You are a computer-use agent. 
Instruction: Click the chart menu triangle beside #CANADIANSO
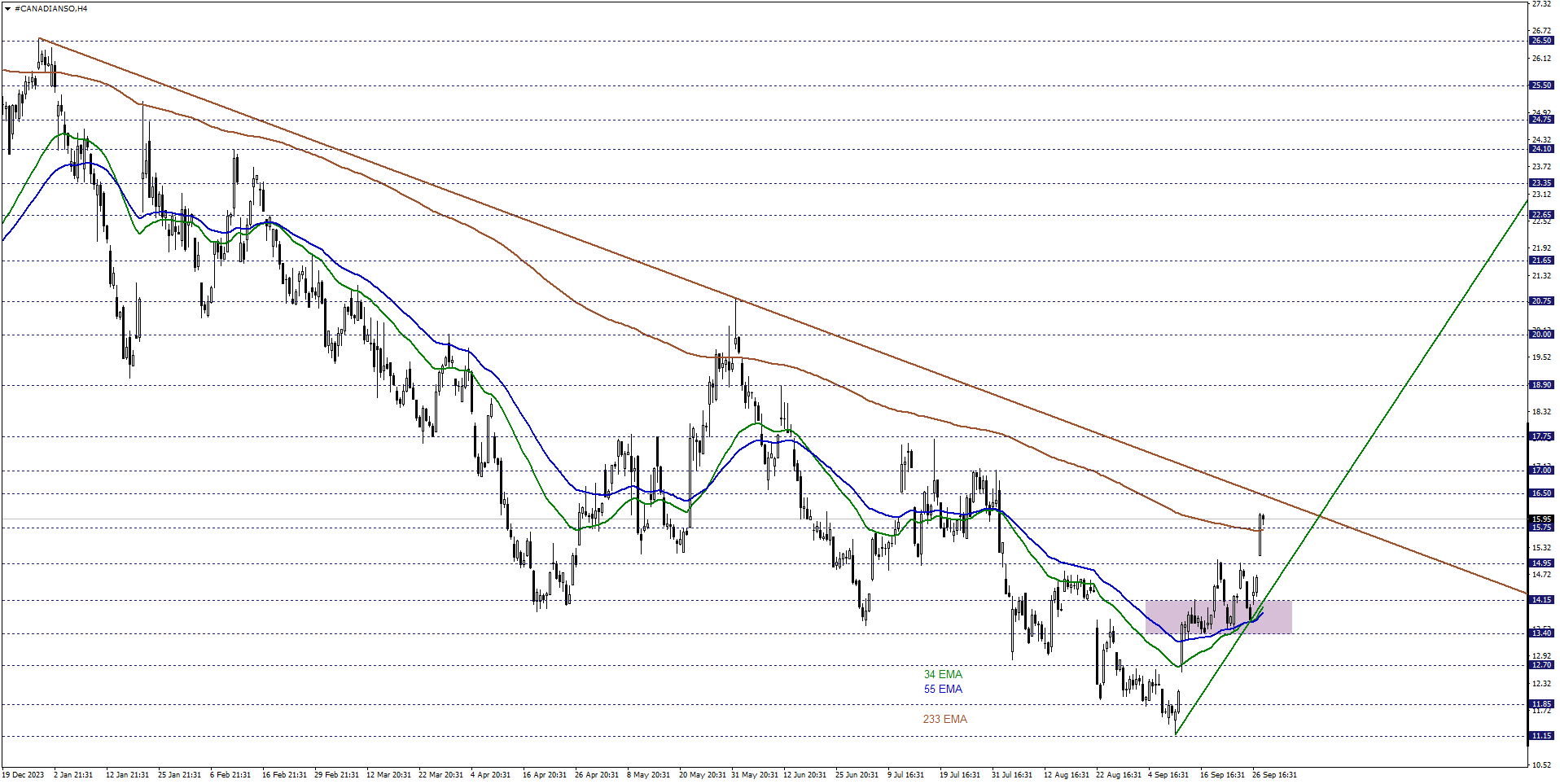coord(7,8)
